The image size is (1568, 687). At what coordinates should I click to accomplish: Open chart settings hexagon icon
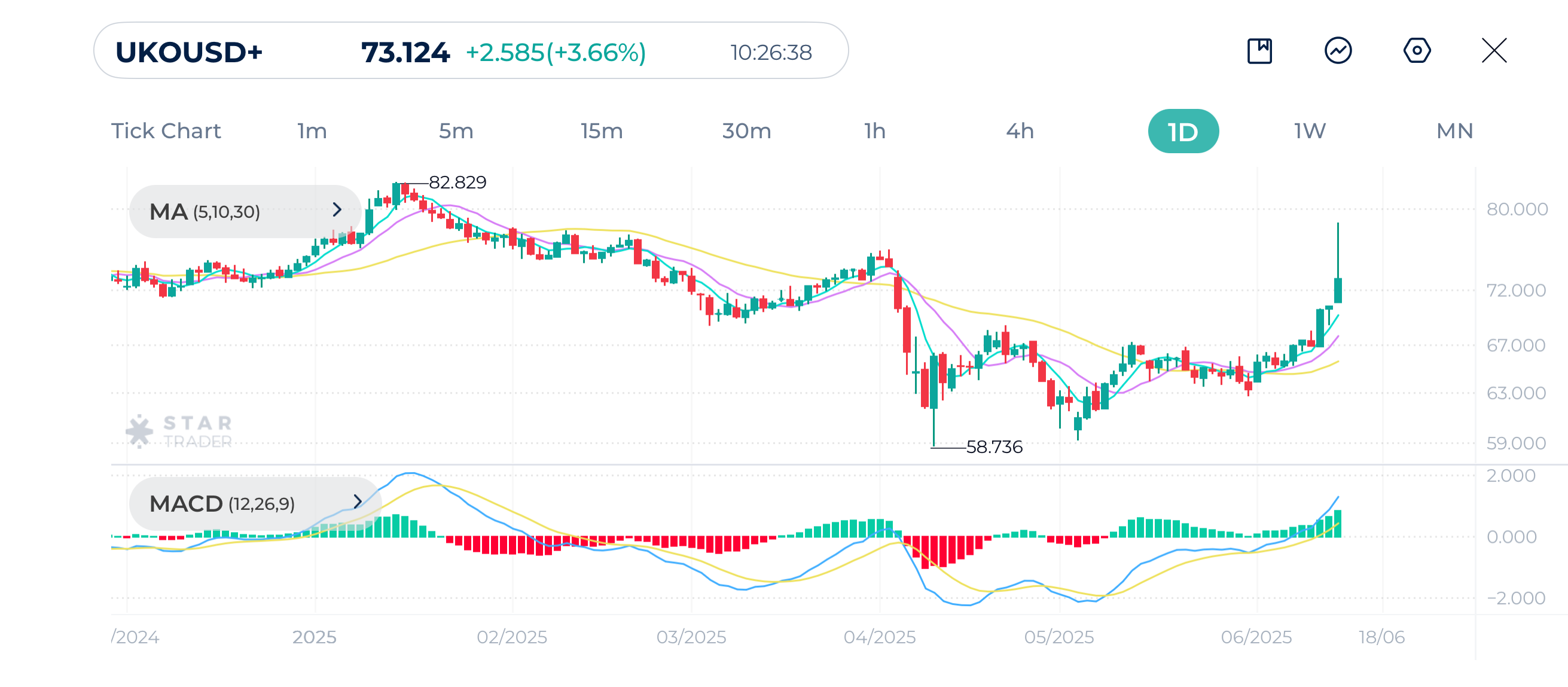[1417, 51]
